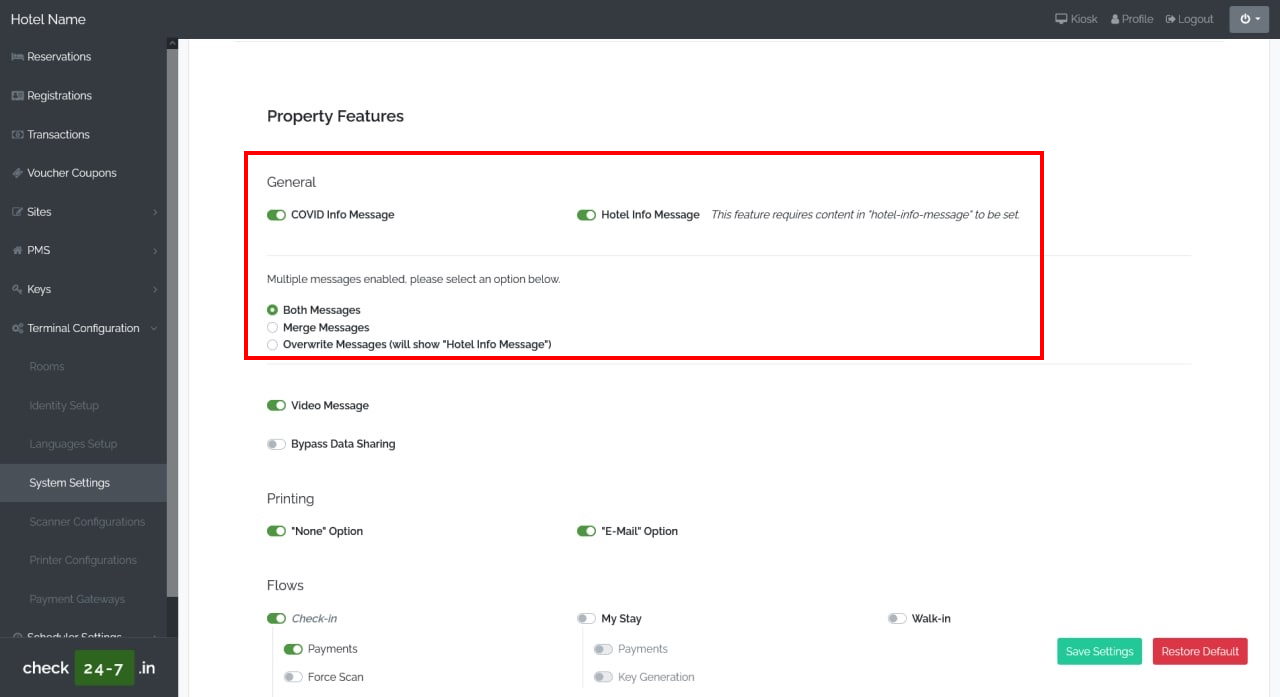Click the PMS home icon in sidebar
1280x697 pixels.
click(17, 251)
